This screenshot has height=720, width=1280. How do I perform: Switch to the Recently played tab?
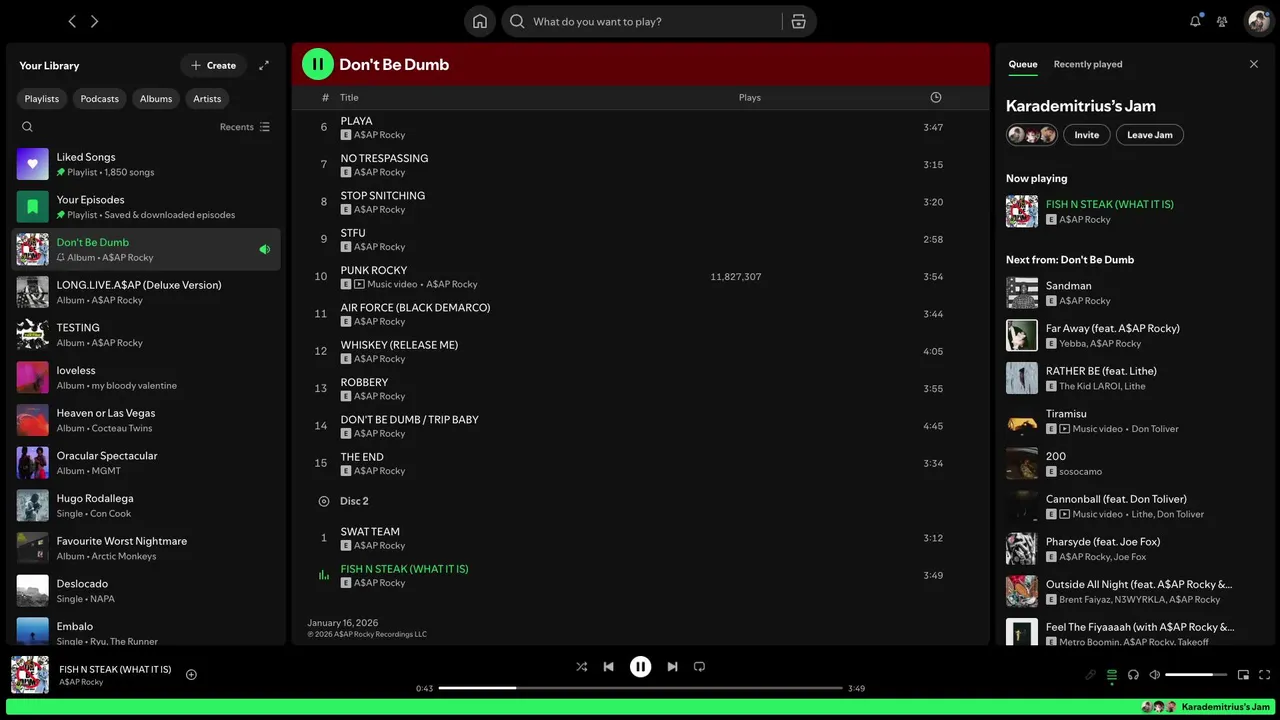point(1088,64)
